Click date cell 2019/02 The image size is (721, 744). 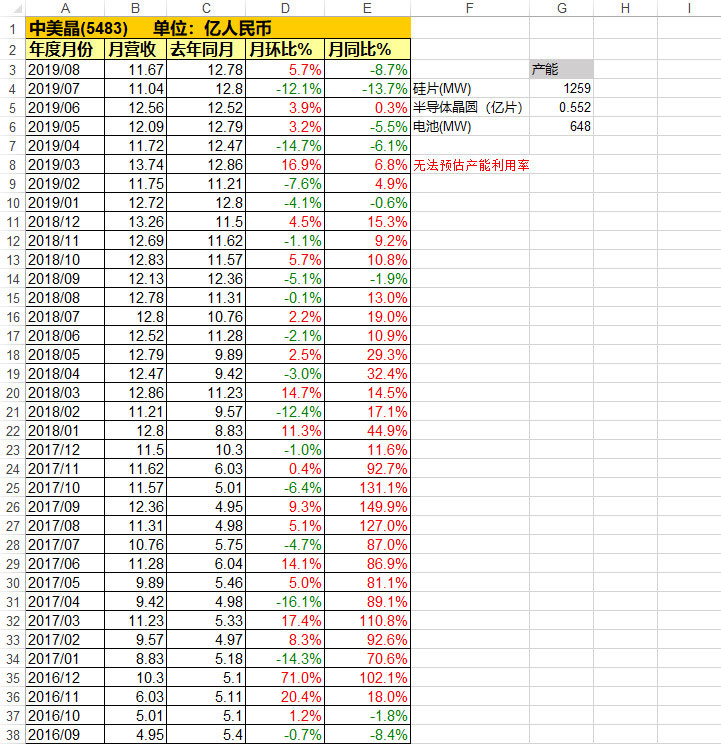pyautogui.click(x=65, y=184)
